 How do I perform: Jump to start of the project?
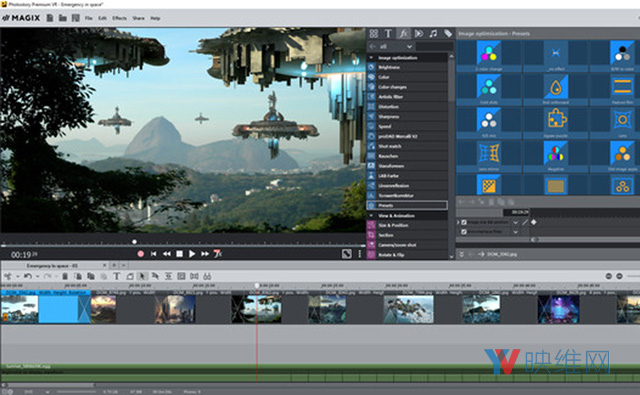(153, 254)
